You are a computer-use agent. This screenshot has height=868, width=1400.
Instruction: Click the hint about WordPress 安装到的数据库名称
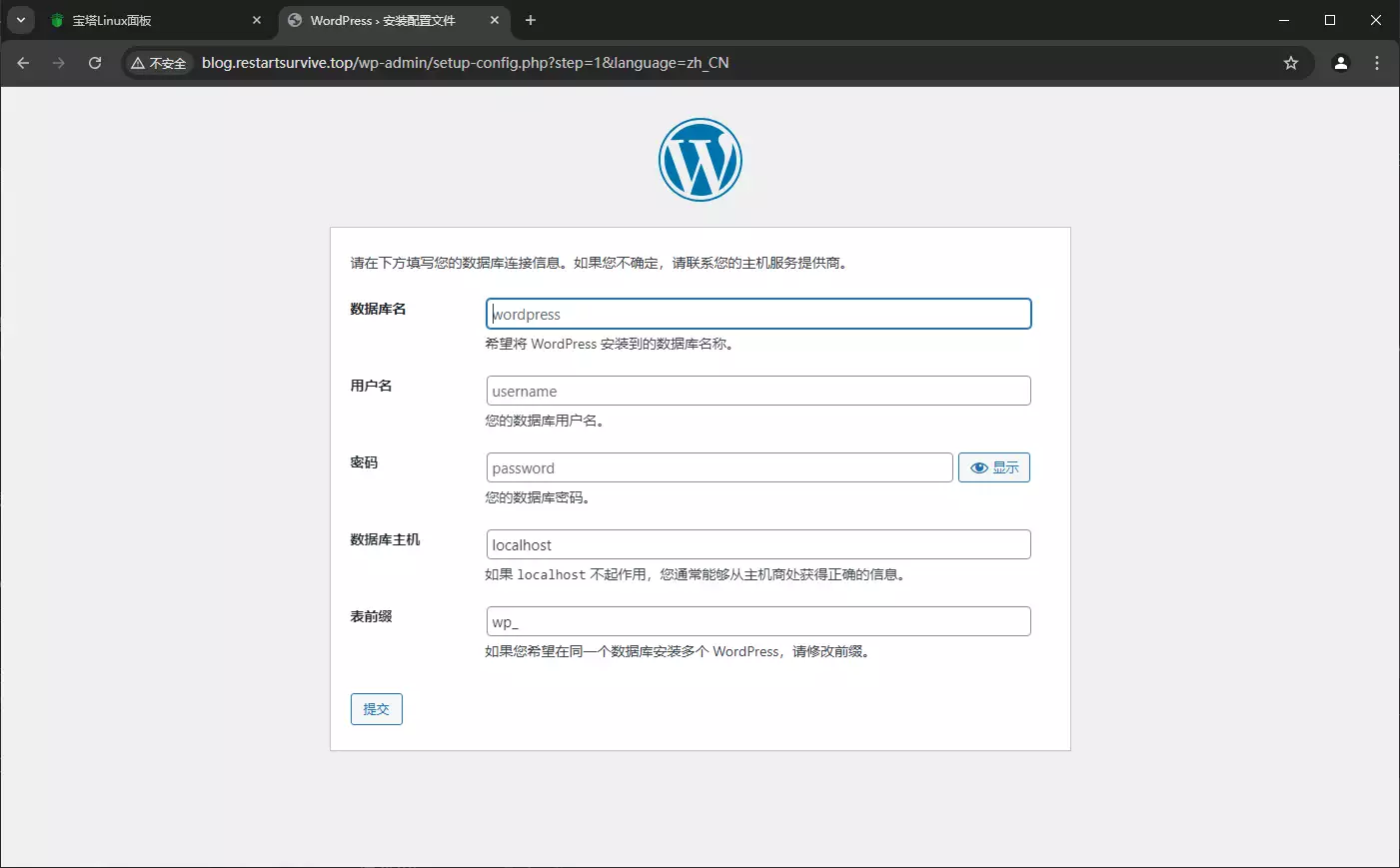point(611,344)
